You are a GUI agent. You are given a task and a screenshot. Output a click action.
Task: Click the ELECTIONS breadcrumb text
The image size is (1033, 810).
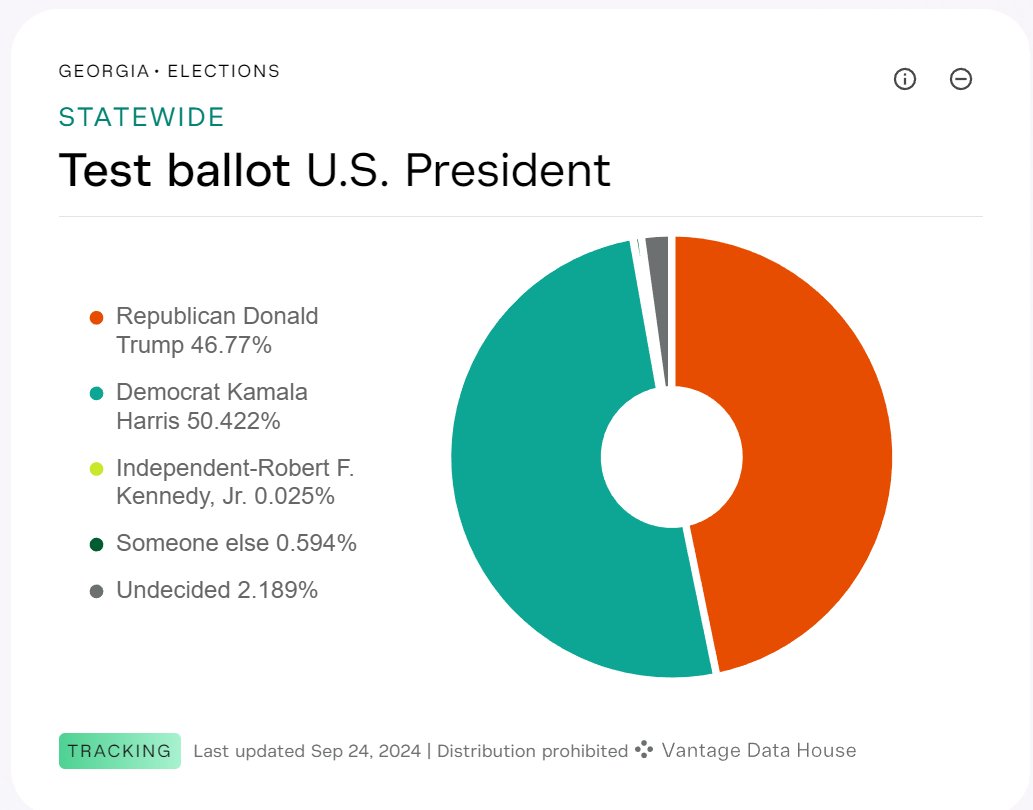[224, 72]
